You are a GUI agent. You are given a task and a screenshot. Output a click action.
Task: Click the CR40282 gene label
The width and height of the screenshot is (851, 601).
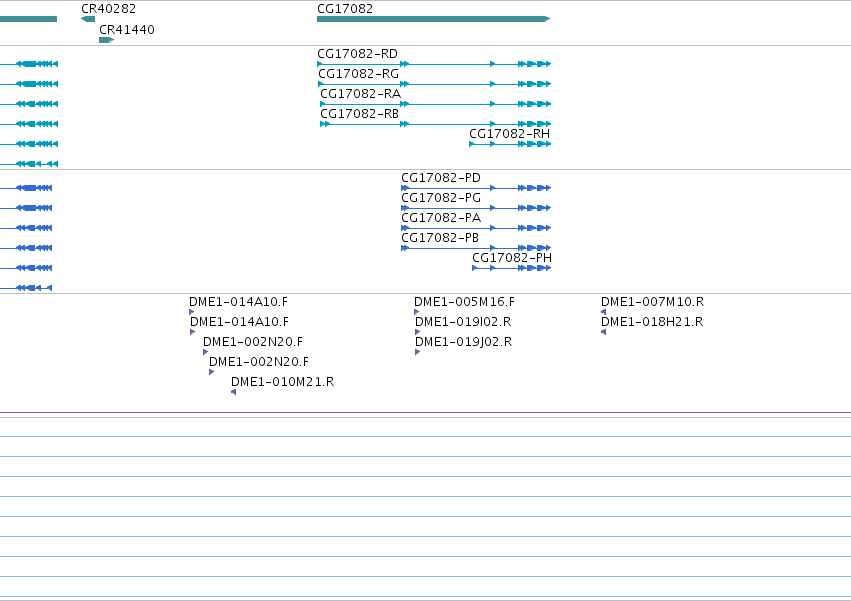[x=109, y=9]
